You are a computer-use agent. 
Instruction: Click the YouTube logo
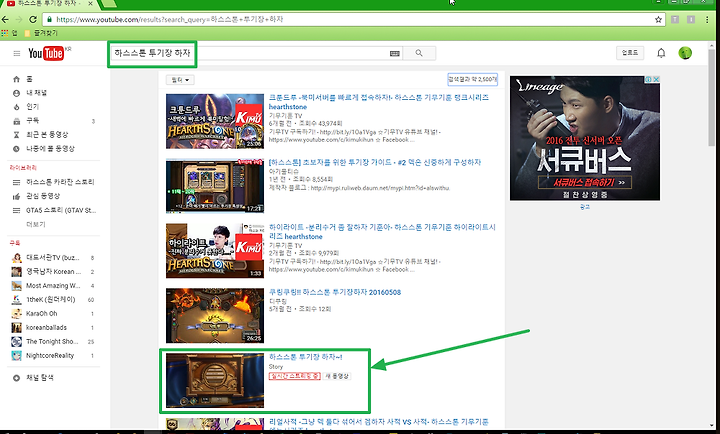(46, 53)
